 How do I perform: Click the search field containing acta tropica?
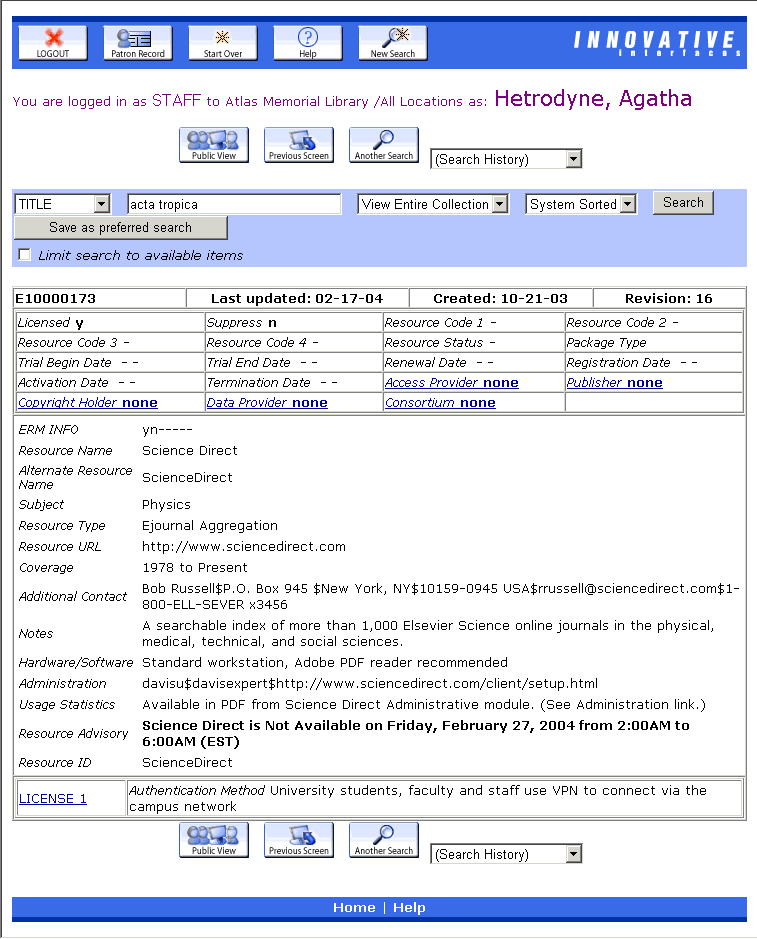click(234, 204)
